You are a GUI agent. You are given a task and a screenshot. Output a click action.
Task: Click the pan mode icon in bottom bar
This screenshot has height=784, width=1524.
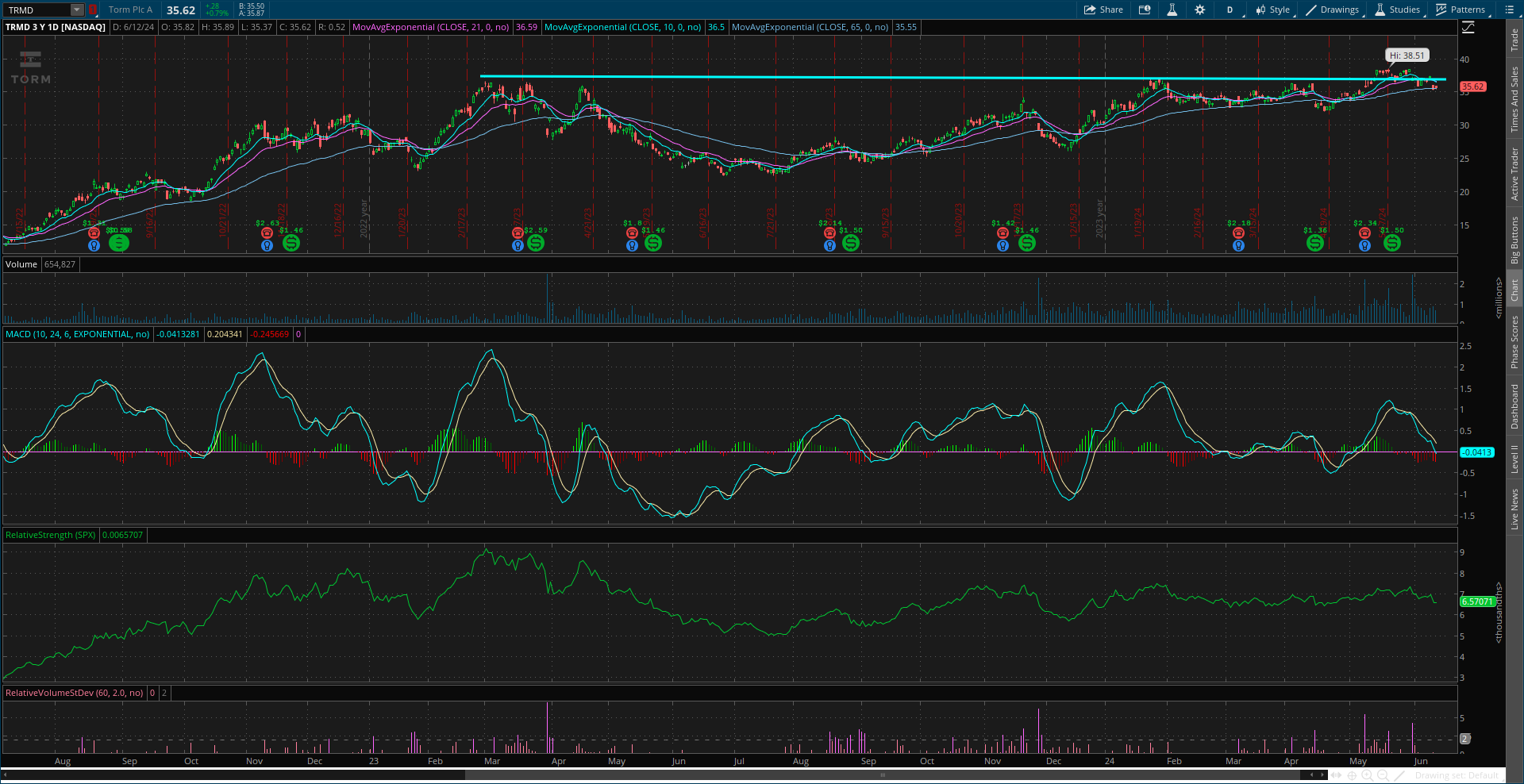[x=1337, y=775]
